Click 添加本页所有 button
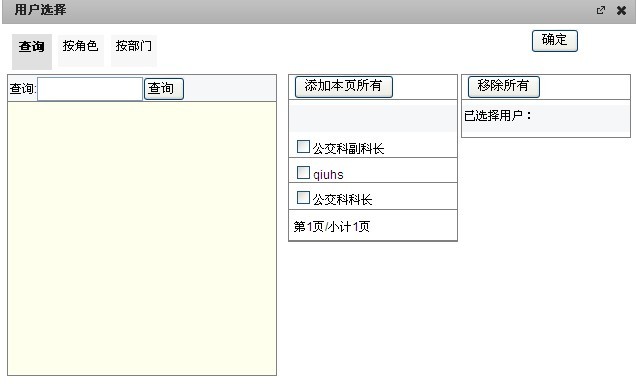This screenshot has width=637, height=384. coord(344,87)
